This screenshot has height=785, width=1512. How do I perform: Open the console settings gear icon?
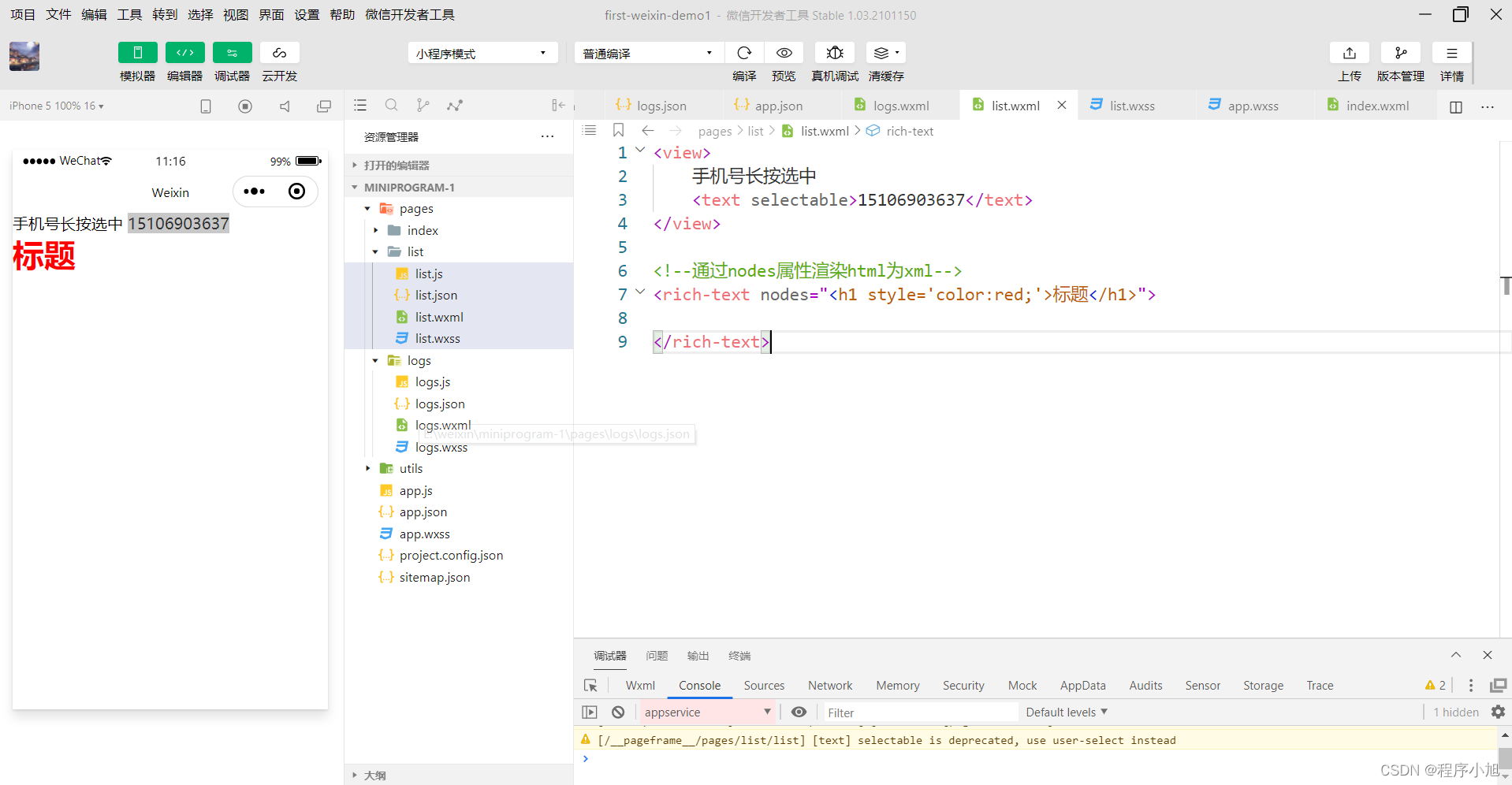(x=1498, y=712)
